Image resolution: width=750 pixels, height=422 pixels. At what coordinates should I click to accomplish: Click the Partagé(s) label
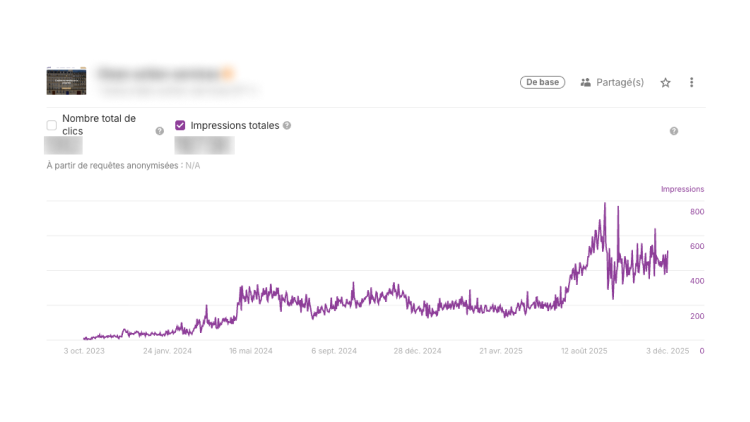point(620,82)
